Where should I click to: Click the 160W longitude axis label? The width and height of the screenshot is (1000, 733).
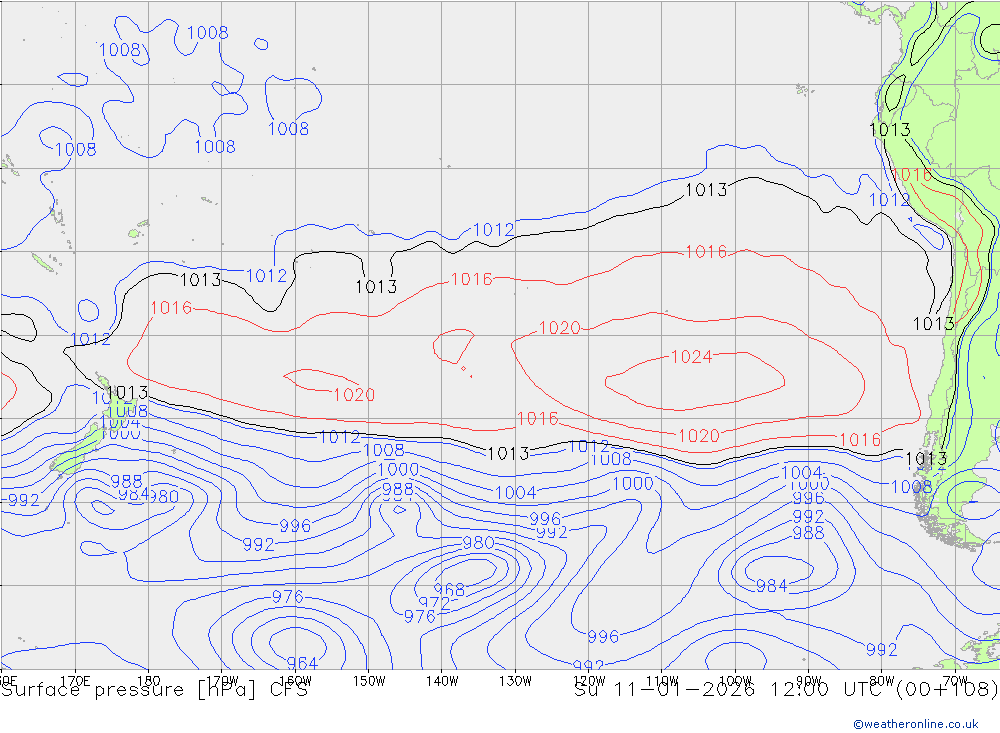296,681
